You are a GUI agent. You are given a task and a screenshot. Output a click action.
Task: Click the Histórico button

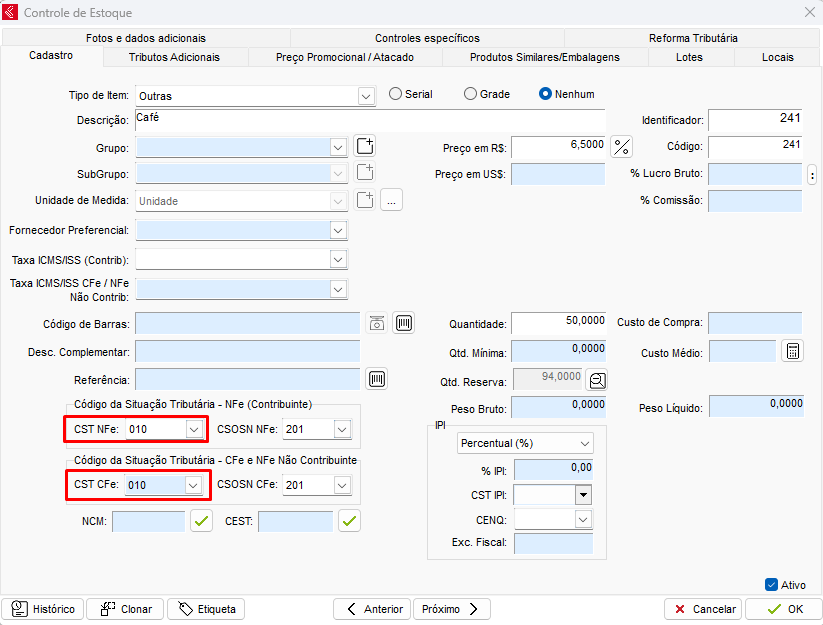[x=43, y=608]
